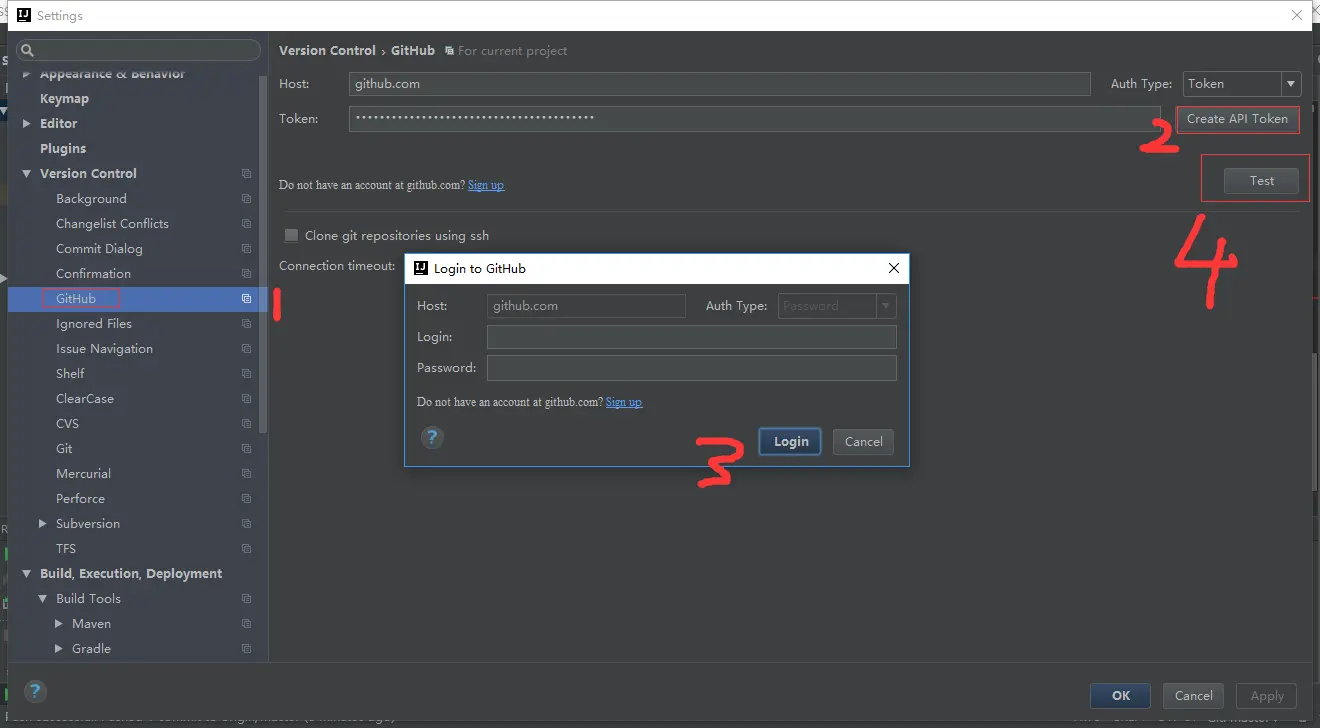The height and width of the screenshot is (728, 1320).
Task: Open Perforce settings page
Action: [80, 499]
